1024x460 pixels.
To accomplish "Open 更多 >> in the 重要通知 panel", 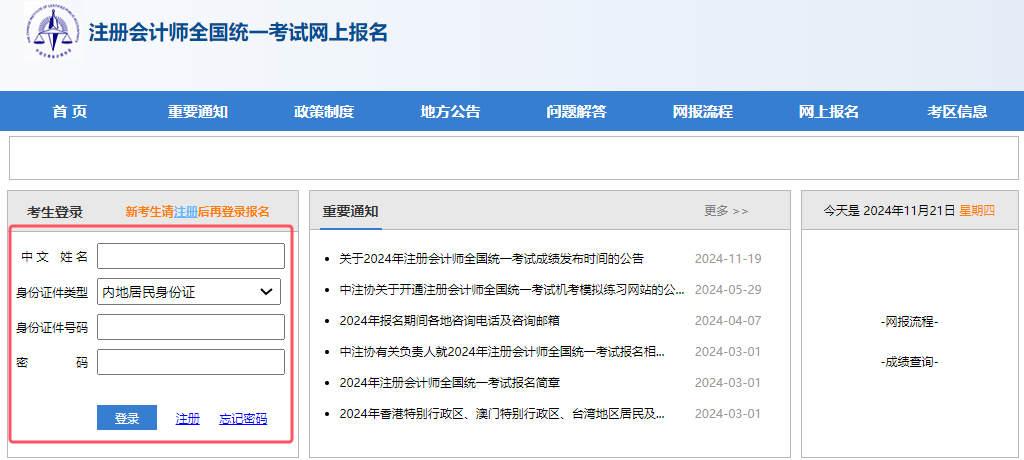I will tap(726, 211).
